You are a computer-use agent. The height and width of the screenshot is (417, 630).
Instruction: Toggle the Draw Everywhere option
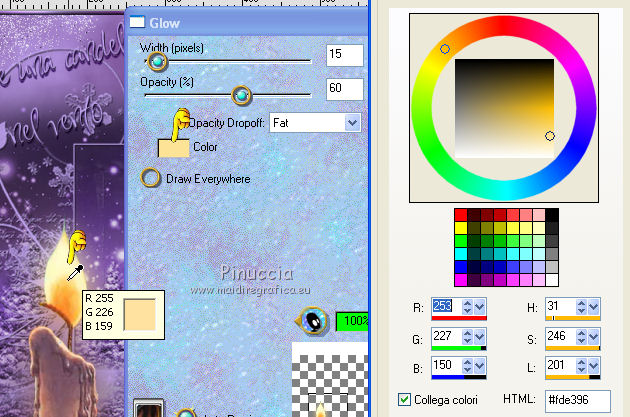[x=150, y=178]
